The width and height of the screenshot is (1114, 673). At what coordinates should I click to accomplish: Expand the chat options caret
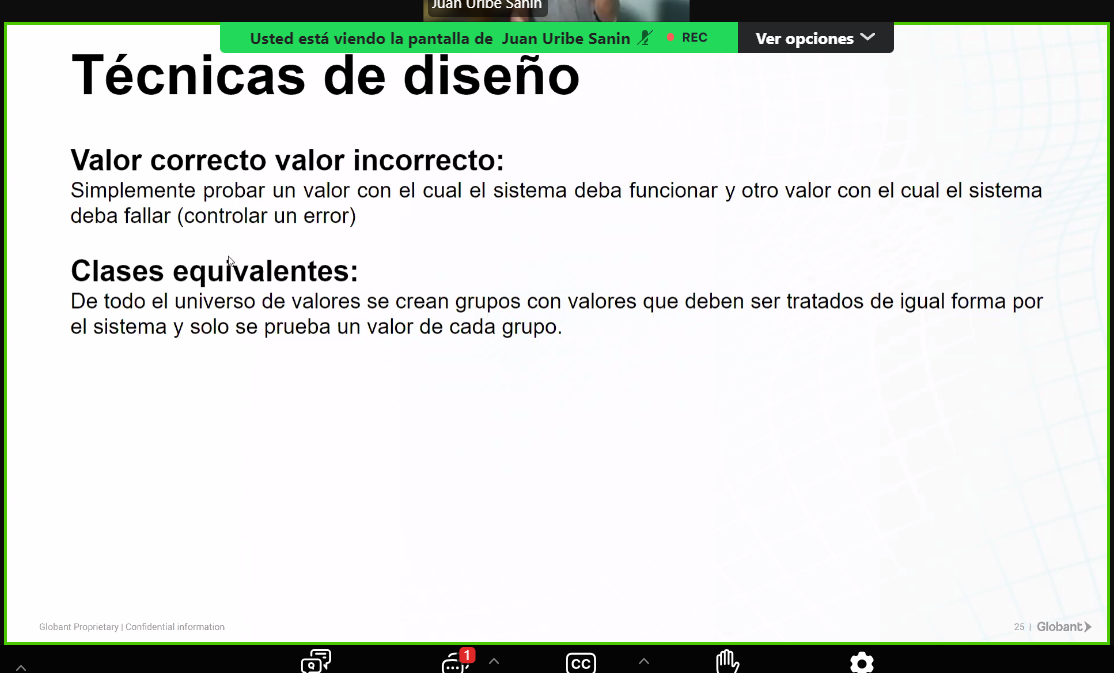tap(494, 661)
